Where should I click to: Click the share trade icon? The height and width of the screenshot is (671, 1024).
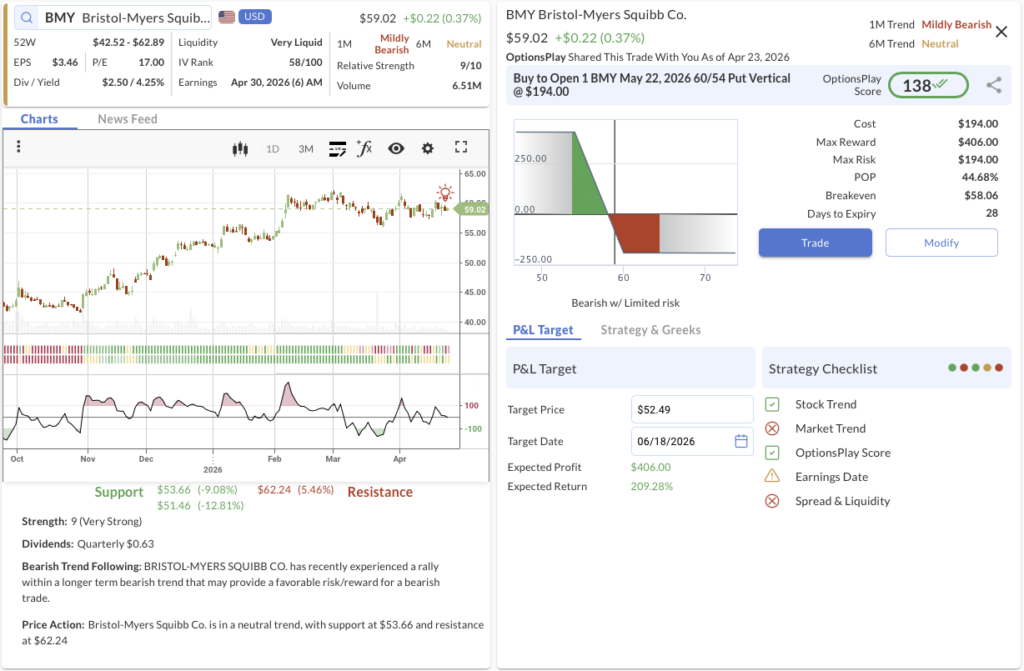click(993, 85)
